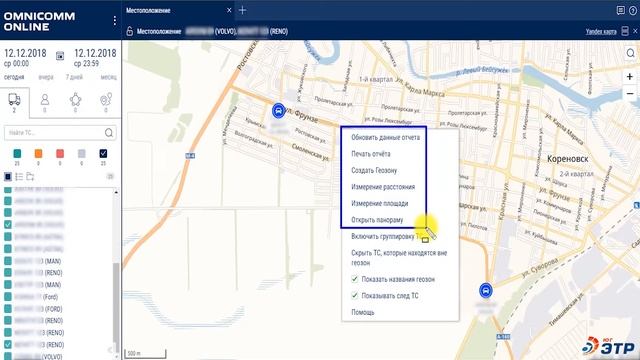640x360 pixels.
Task: Filter vehicles by the gray status swatch
Action: [82, 153]
